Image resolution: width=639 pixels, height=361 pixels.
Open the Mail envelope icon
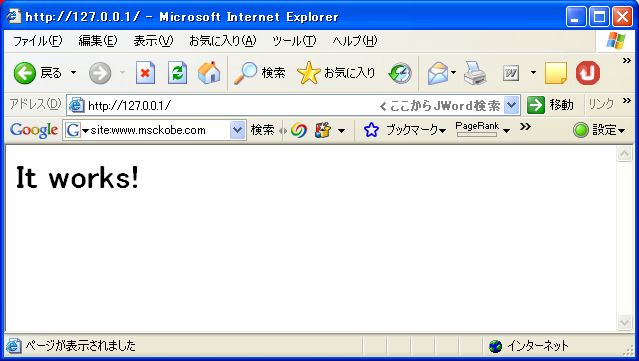pos(438,73)
